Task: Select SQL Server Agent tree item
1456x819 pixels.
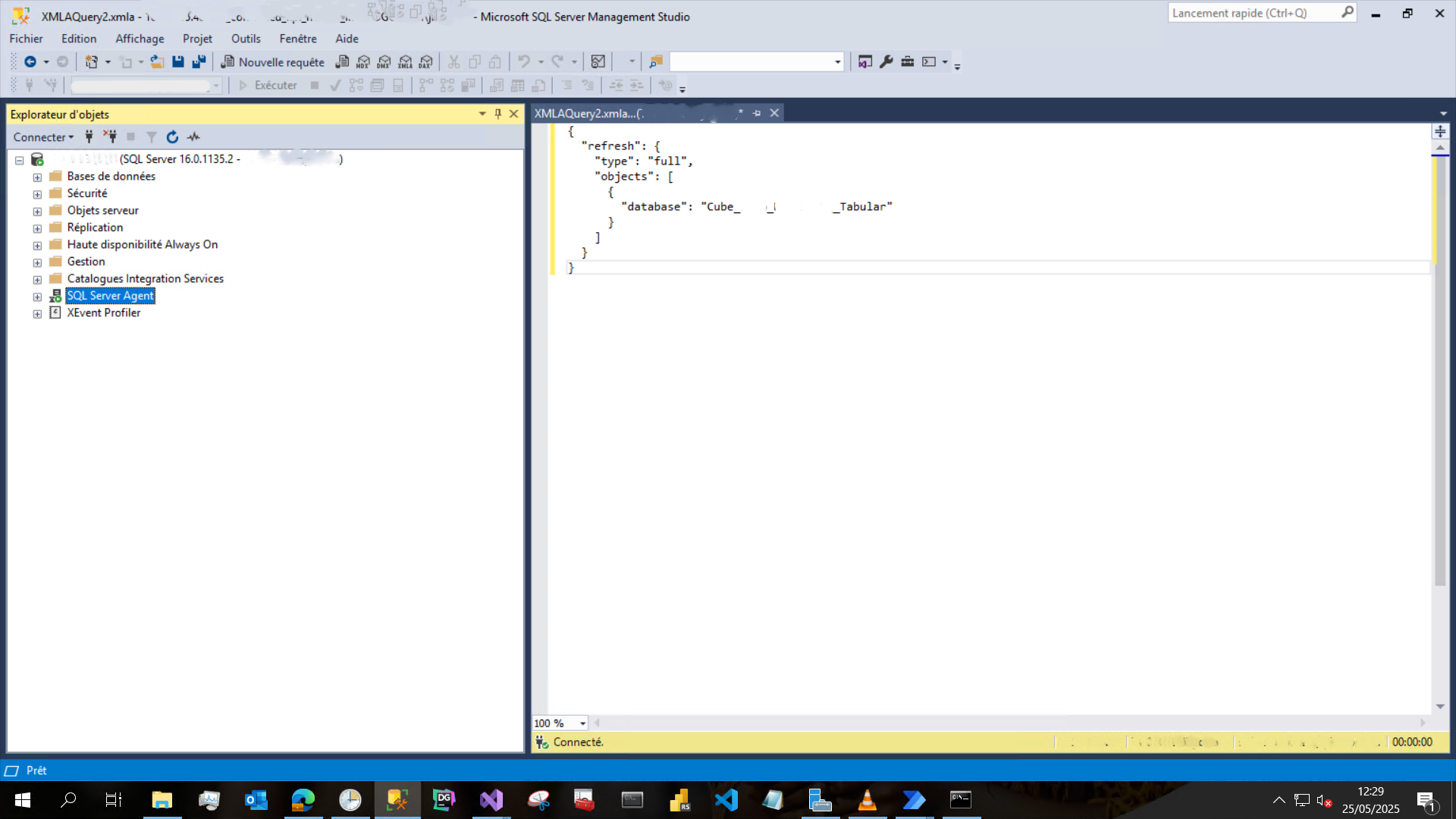Action: coord(110,296)
